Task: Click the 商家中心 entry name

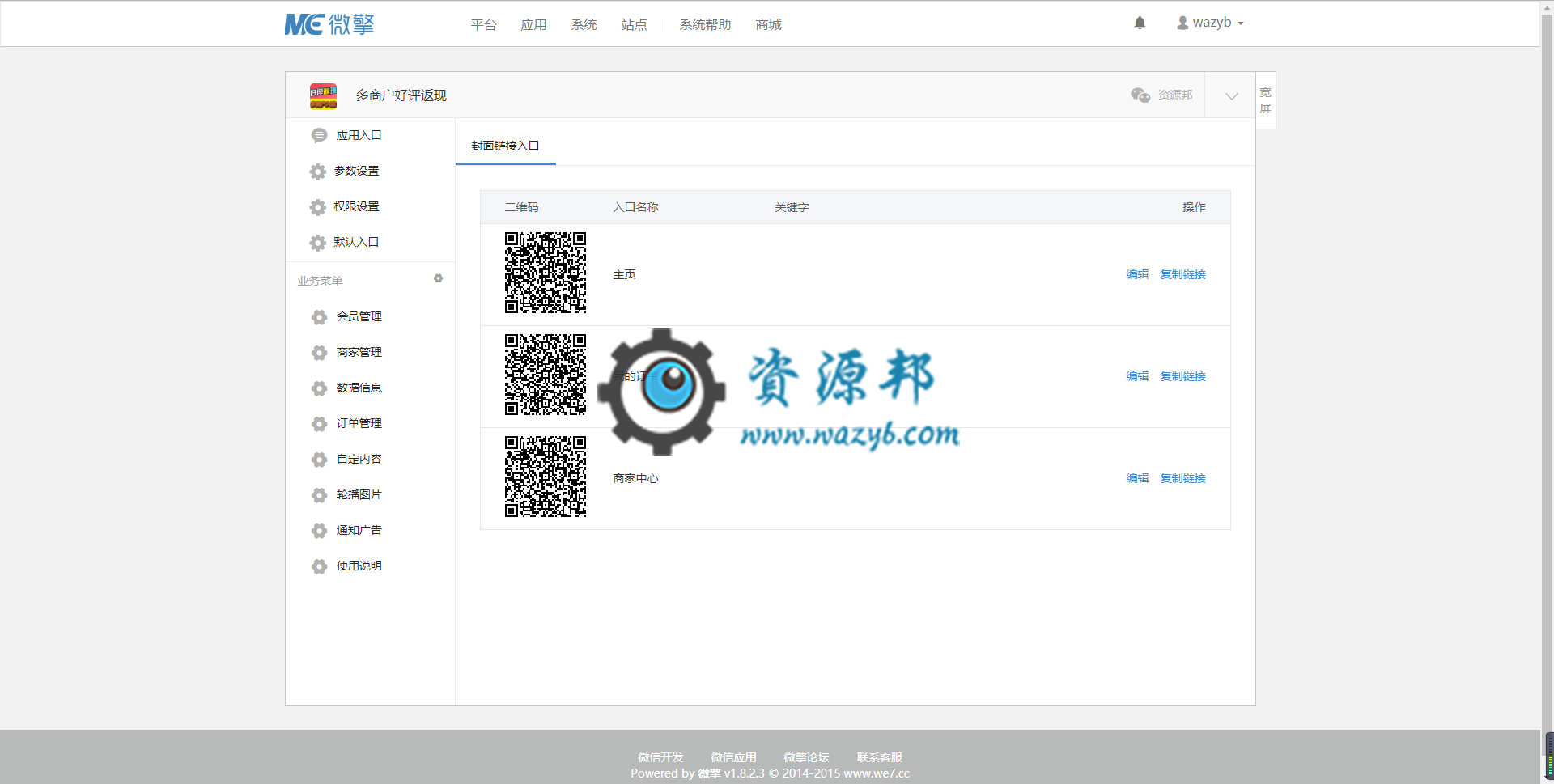Action: tap(635, 479)
